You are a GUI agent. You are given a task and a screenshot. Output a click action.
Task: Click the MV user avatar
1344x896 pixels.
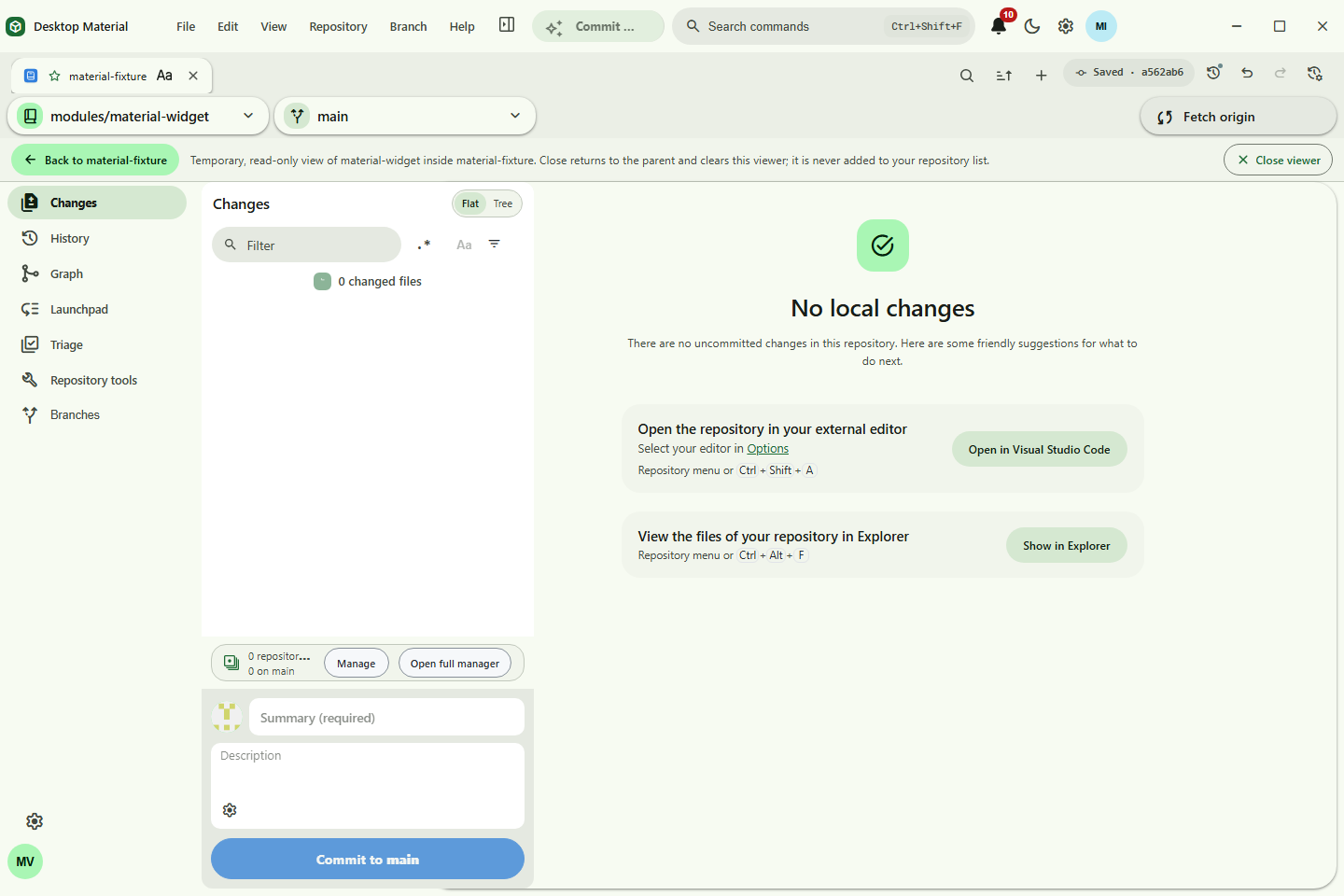coord(25,861)
